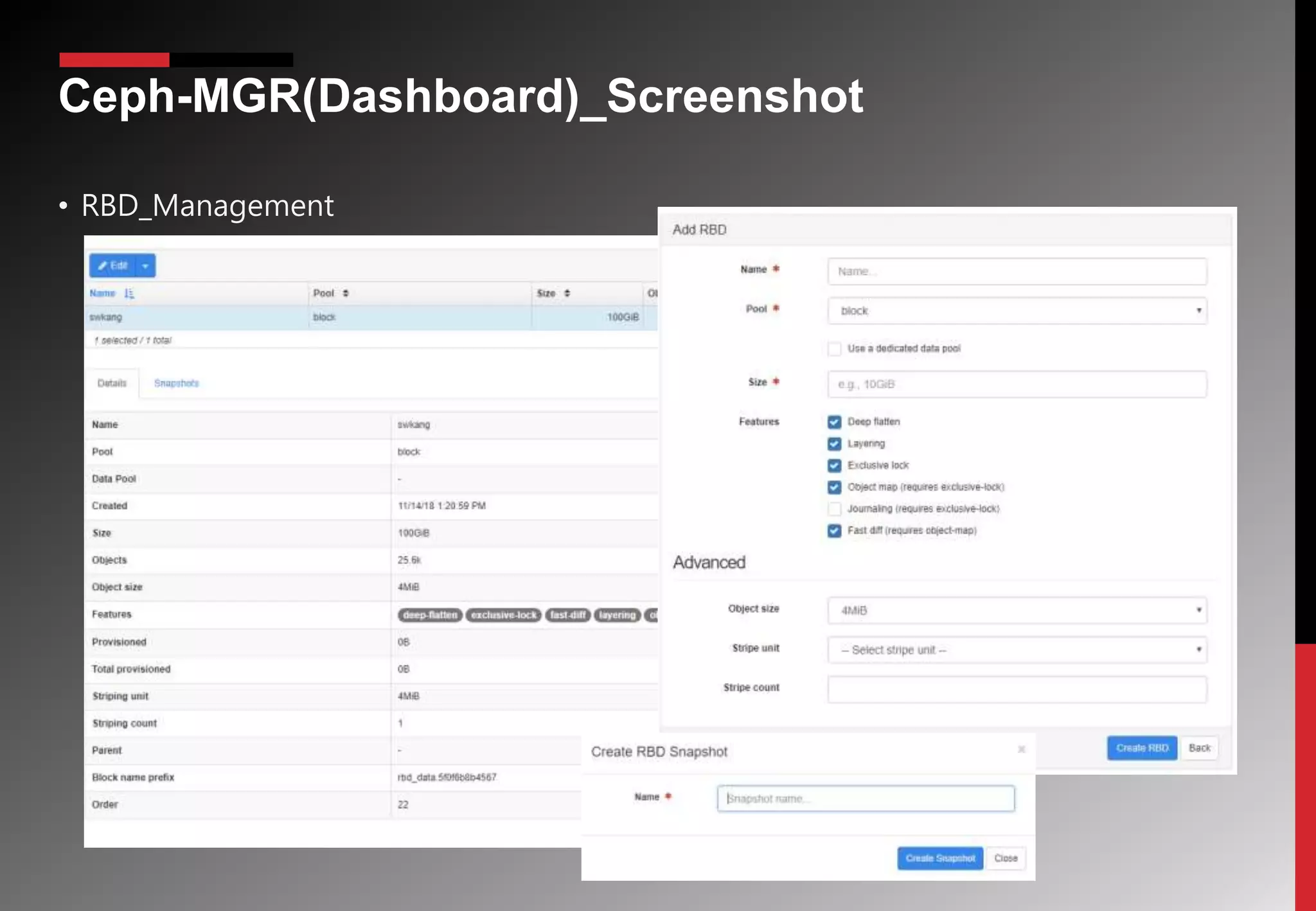
Task: Enable Journaling feature checkbox
Action: pos(834,509)
